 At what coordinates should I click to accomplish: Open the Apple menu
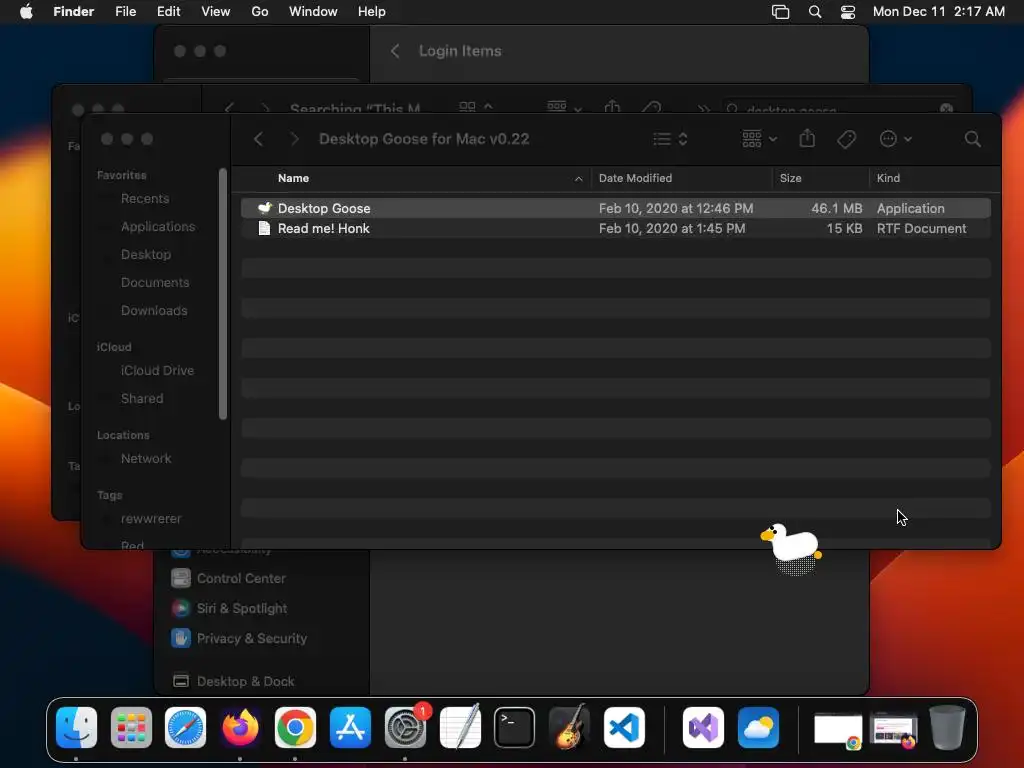click(26, 12)
